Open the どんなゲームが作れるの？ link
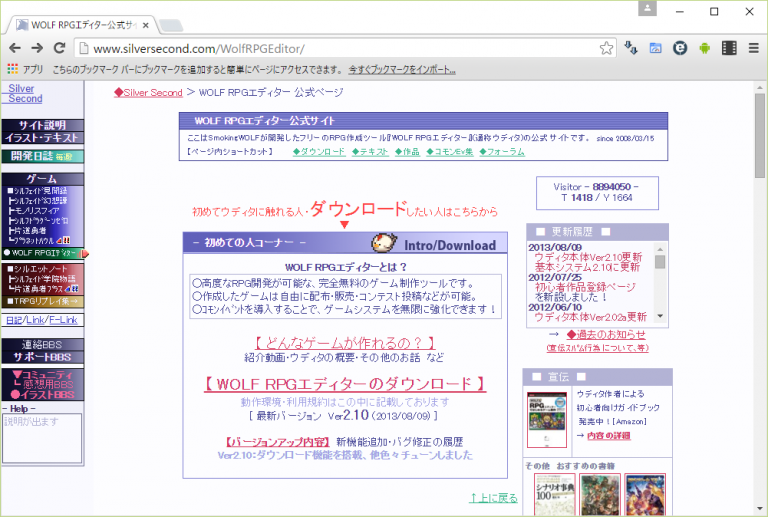This screenshot has width=768, height=517. click(x=345, y=343)
